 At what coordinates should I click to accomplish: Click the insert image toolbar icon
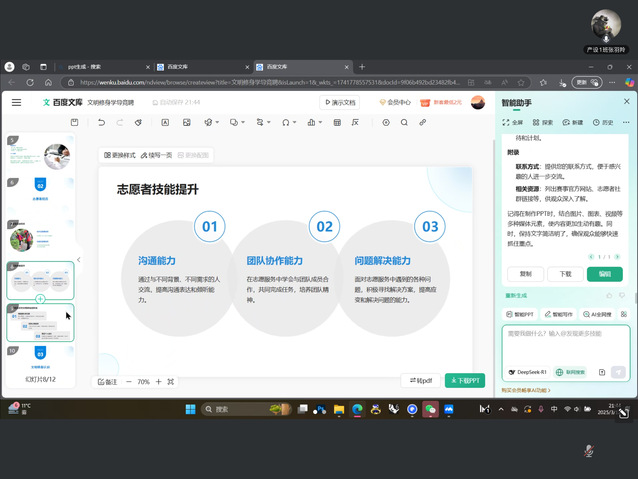click(x=187, y=122)
